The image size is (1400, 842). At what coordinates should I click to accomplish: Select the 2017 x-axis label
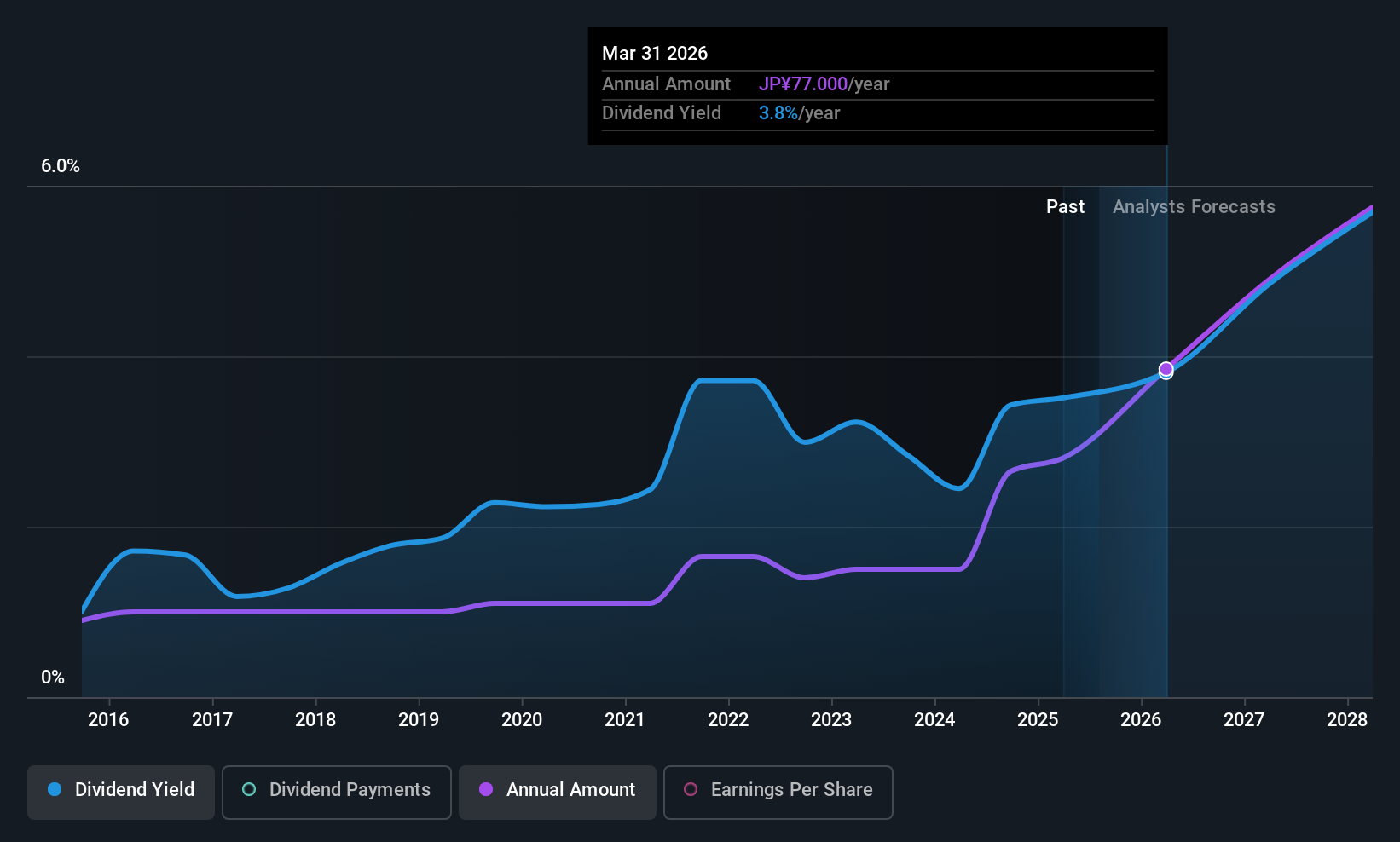pyautogui.click(x=212, y=720)
